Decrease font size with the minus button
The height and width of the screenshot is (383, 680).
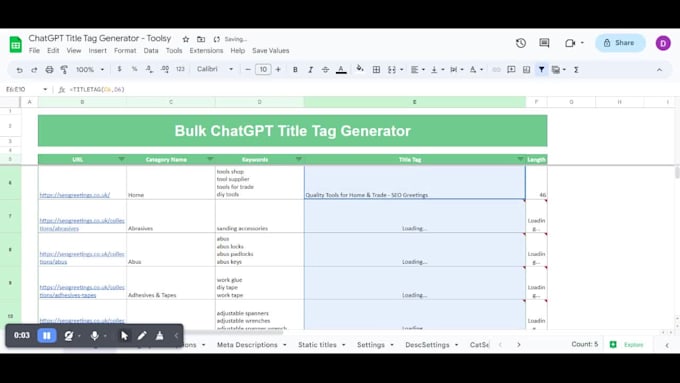(x=248, y=69)
